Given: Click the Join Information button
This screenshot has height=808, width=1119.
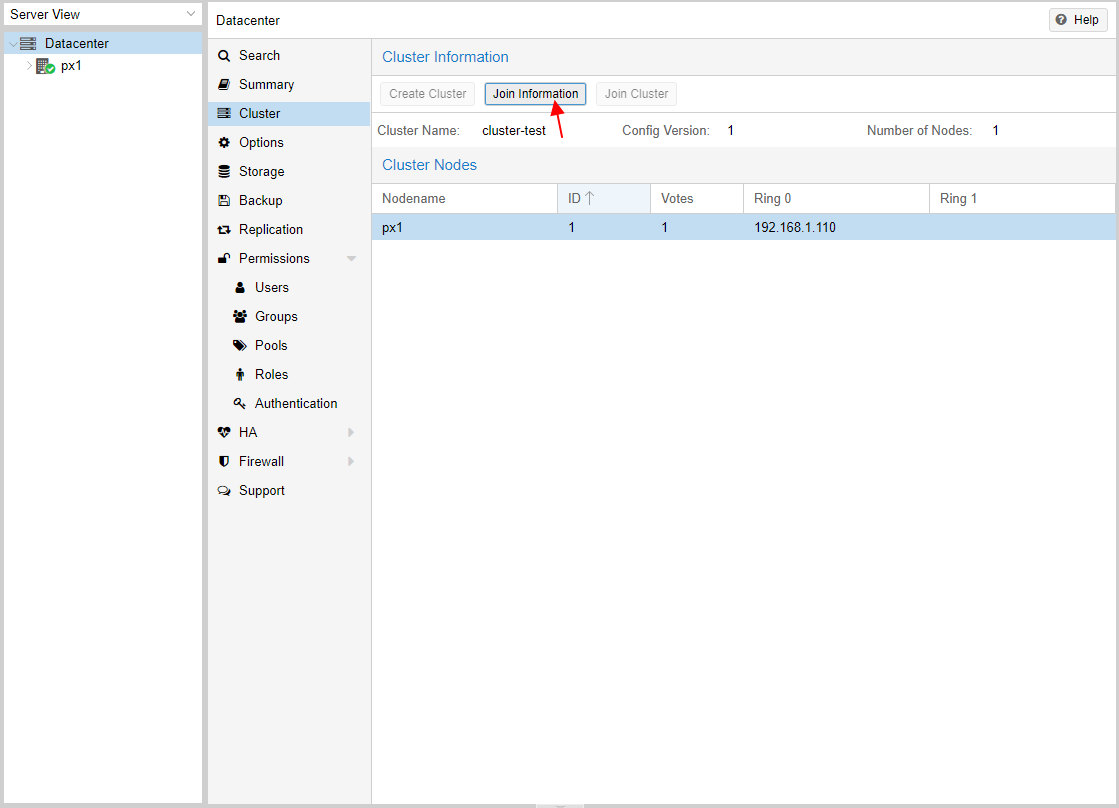Looking at the screenshot, I should 535,94.
